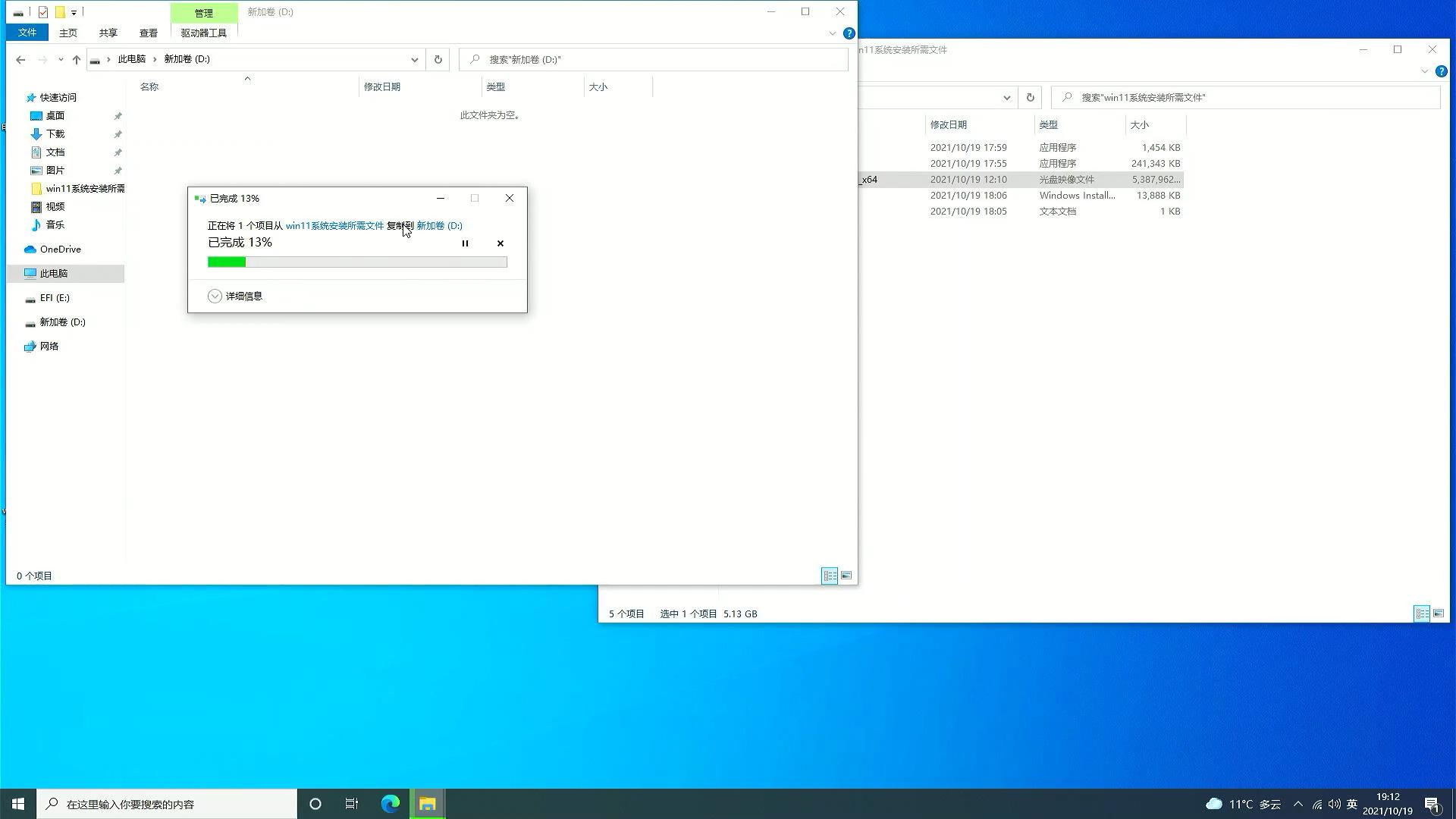Open Task View from the taskbar
Screen dimensions: 1456x819
click(x=351, y=803)
